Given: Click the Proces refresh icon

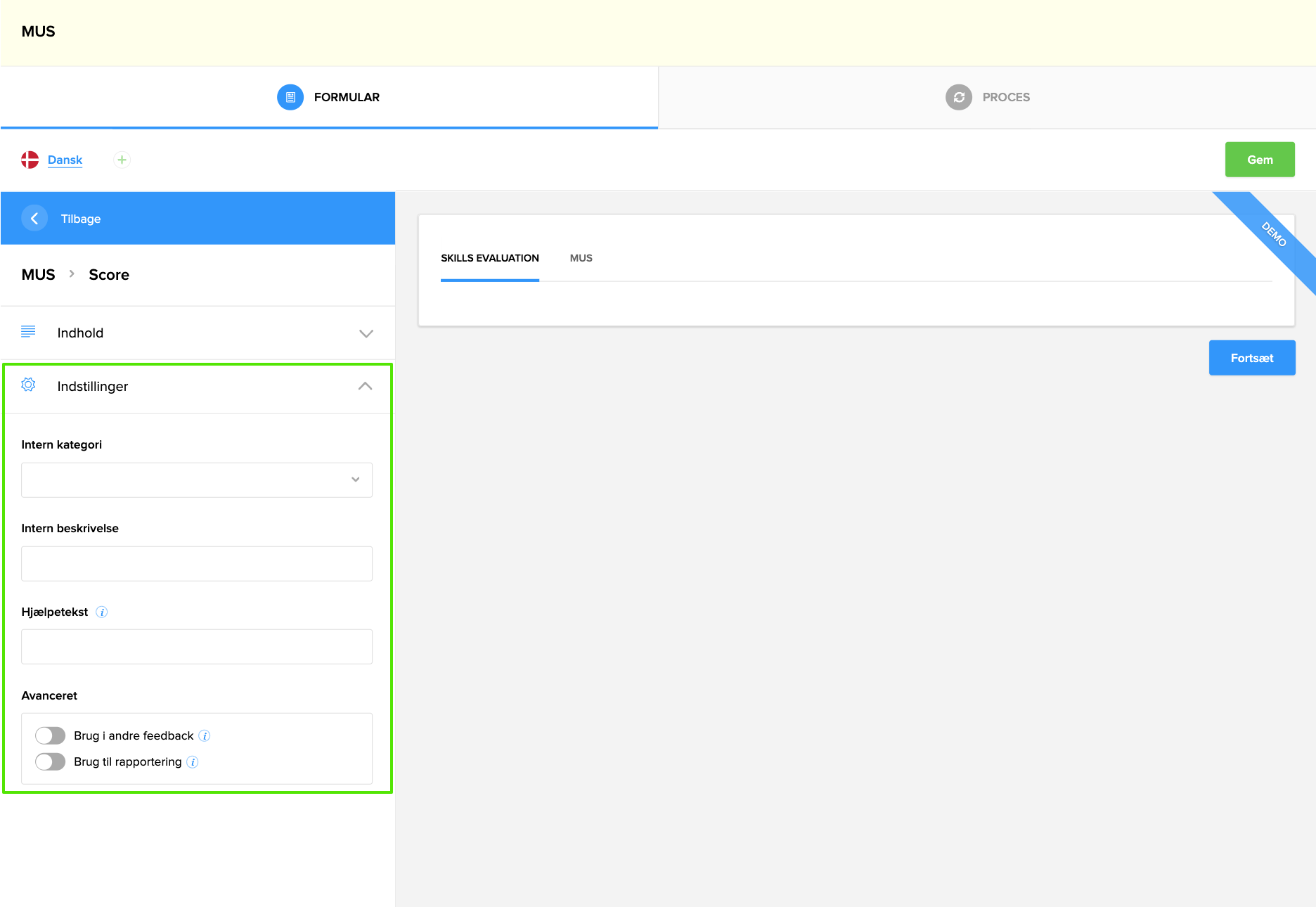Looking at the screenshot, I should click(x=958, y=97).
